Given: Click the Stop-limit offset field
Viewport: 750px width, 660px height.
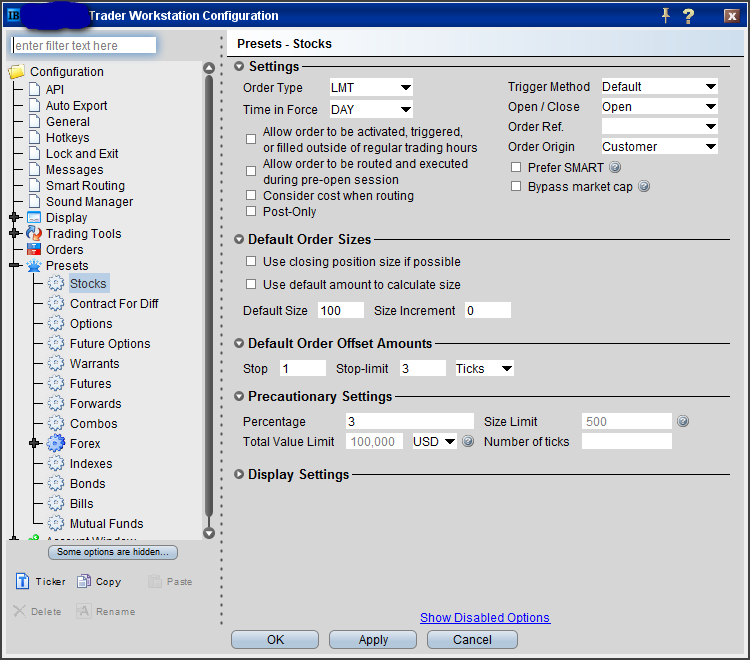Looking at the screenshot, I should click(423, 368).
